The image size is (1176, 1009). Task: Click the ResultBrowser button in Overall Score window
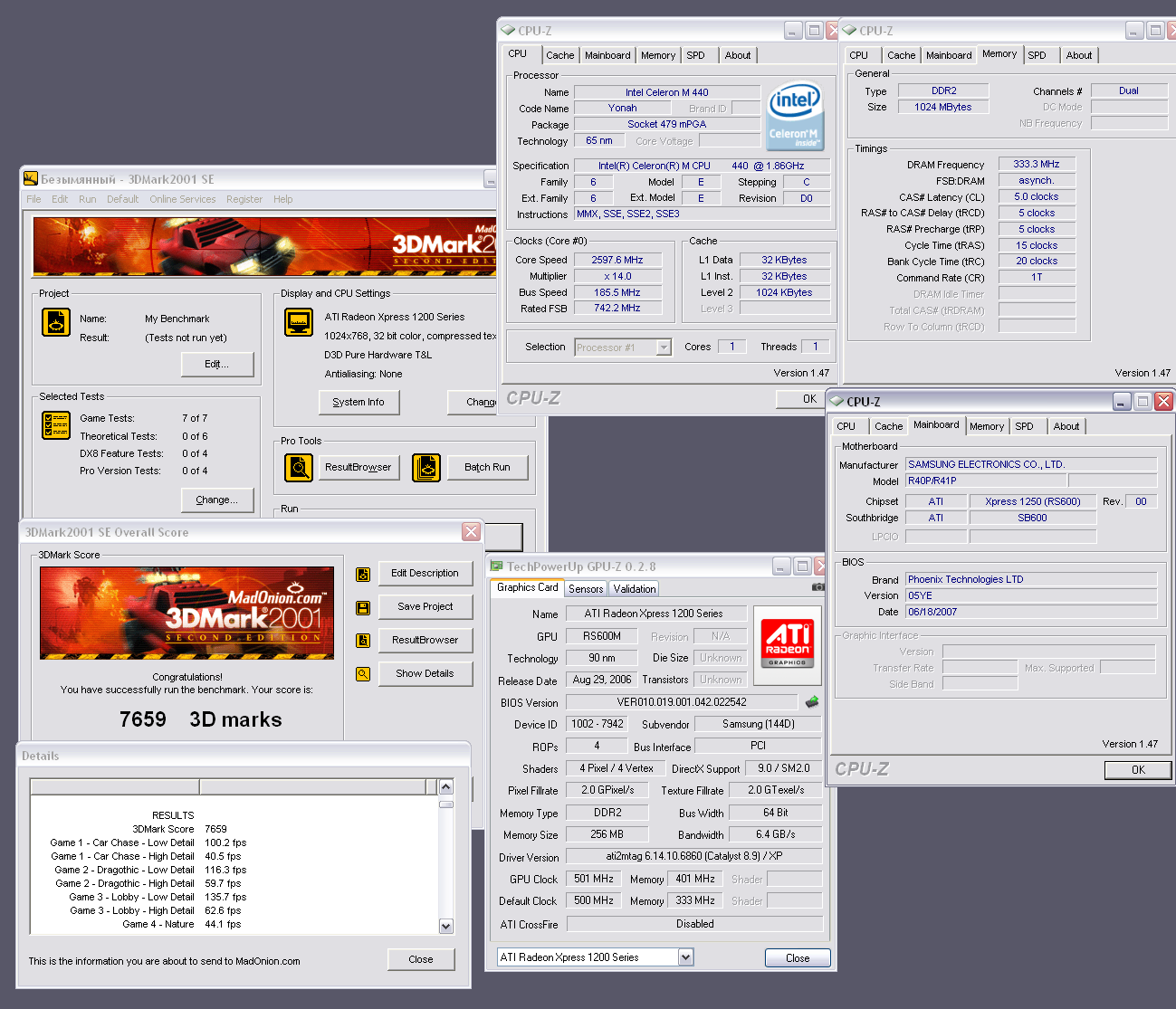pyautogui.click(x=425, y=640)
